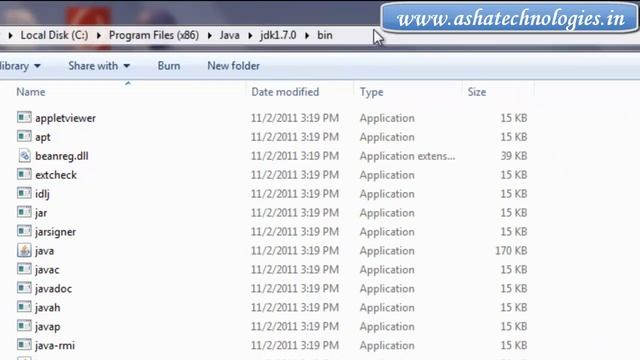Click the jar application icon

tap(24, 212)
